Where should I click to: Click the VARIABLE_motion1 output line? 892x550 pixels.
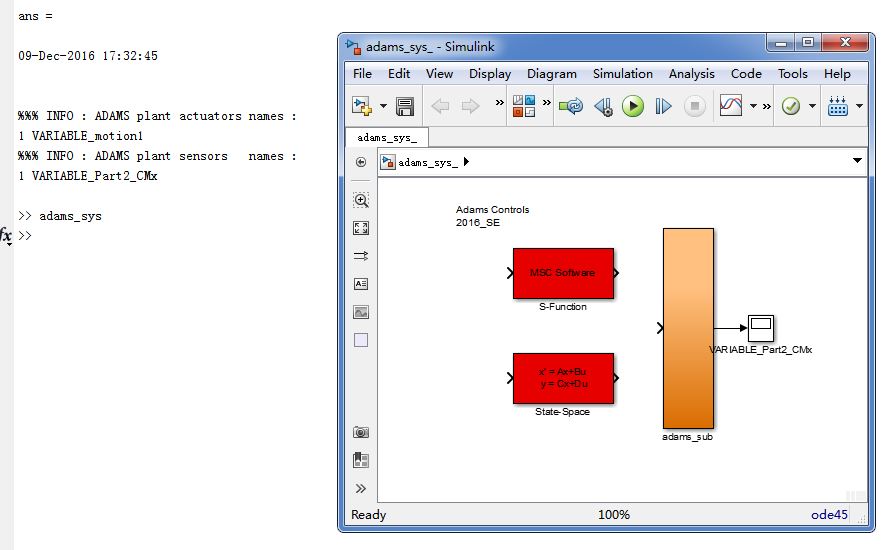point(80,136)
